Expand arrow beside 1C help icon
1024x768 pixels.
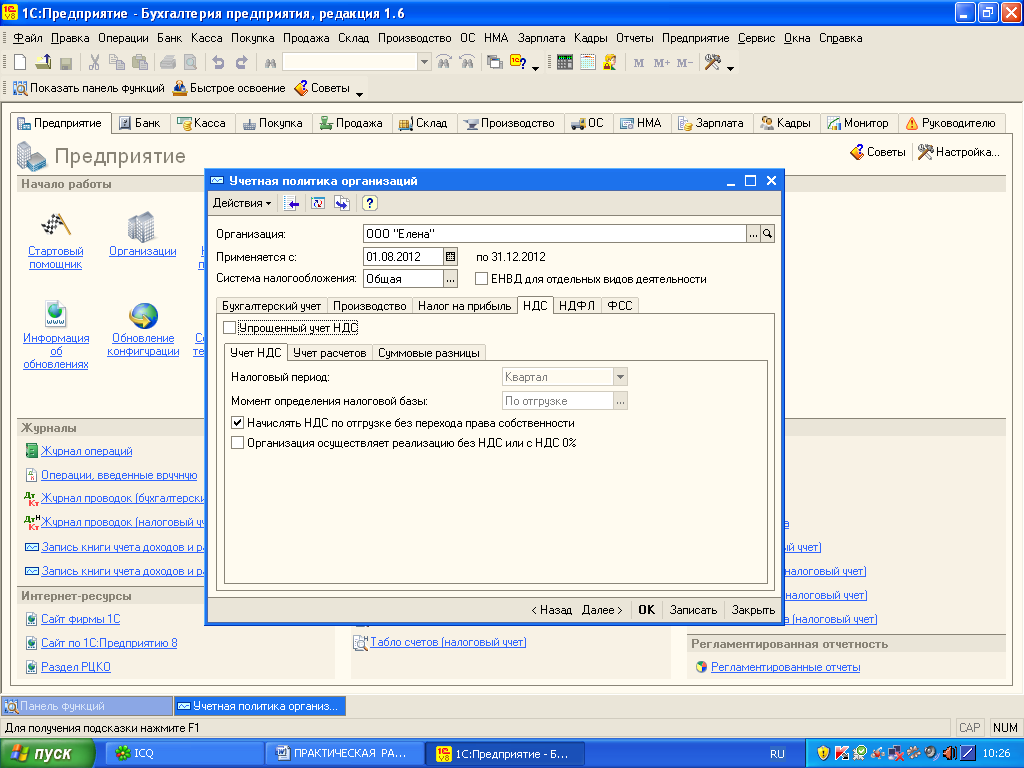(536, 67)
